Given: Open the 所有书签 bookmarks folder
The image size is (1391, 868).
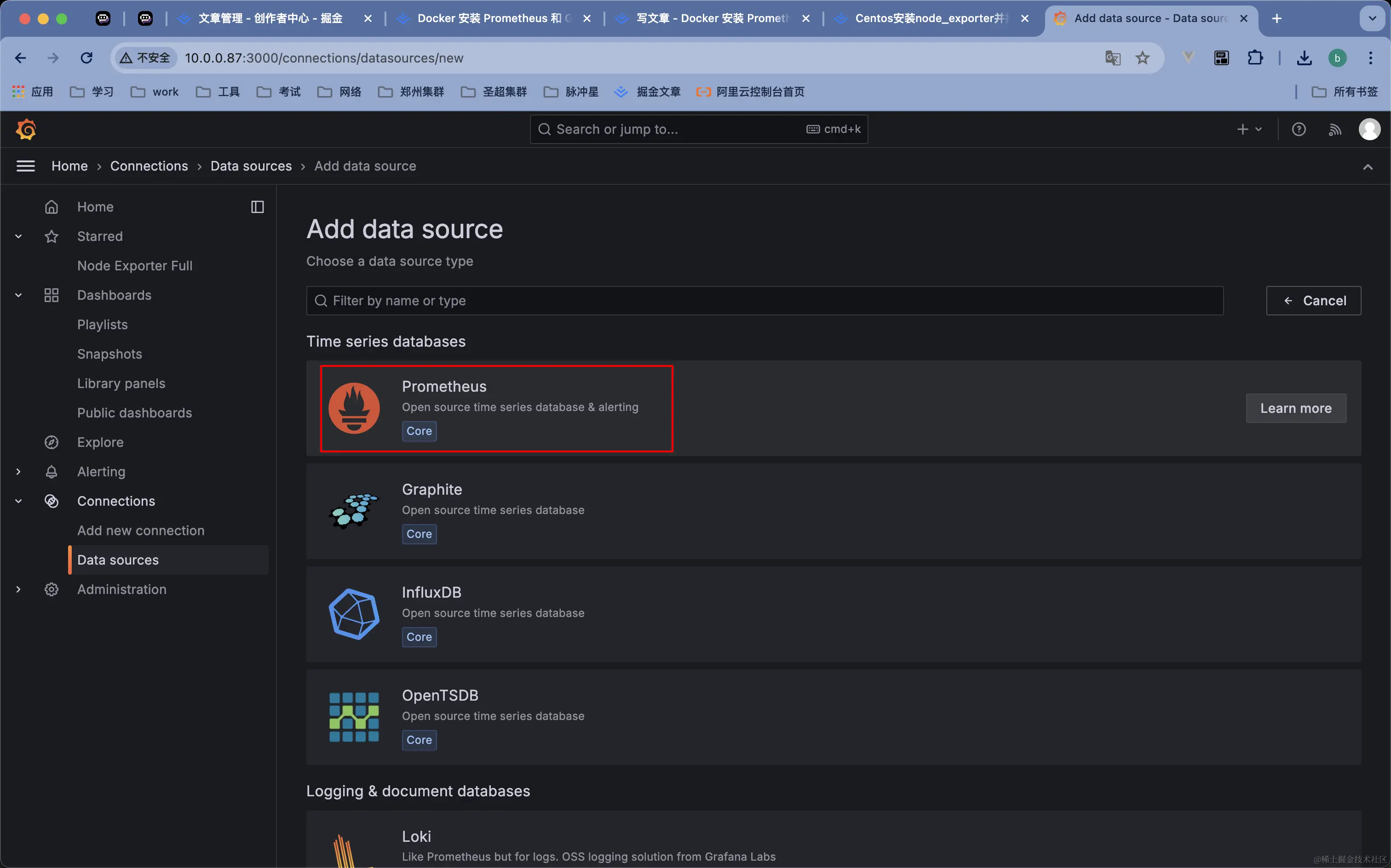Looking at the screenshot, I should pyautogui.click(x=1345, y=92).
